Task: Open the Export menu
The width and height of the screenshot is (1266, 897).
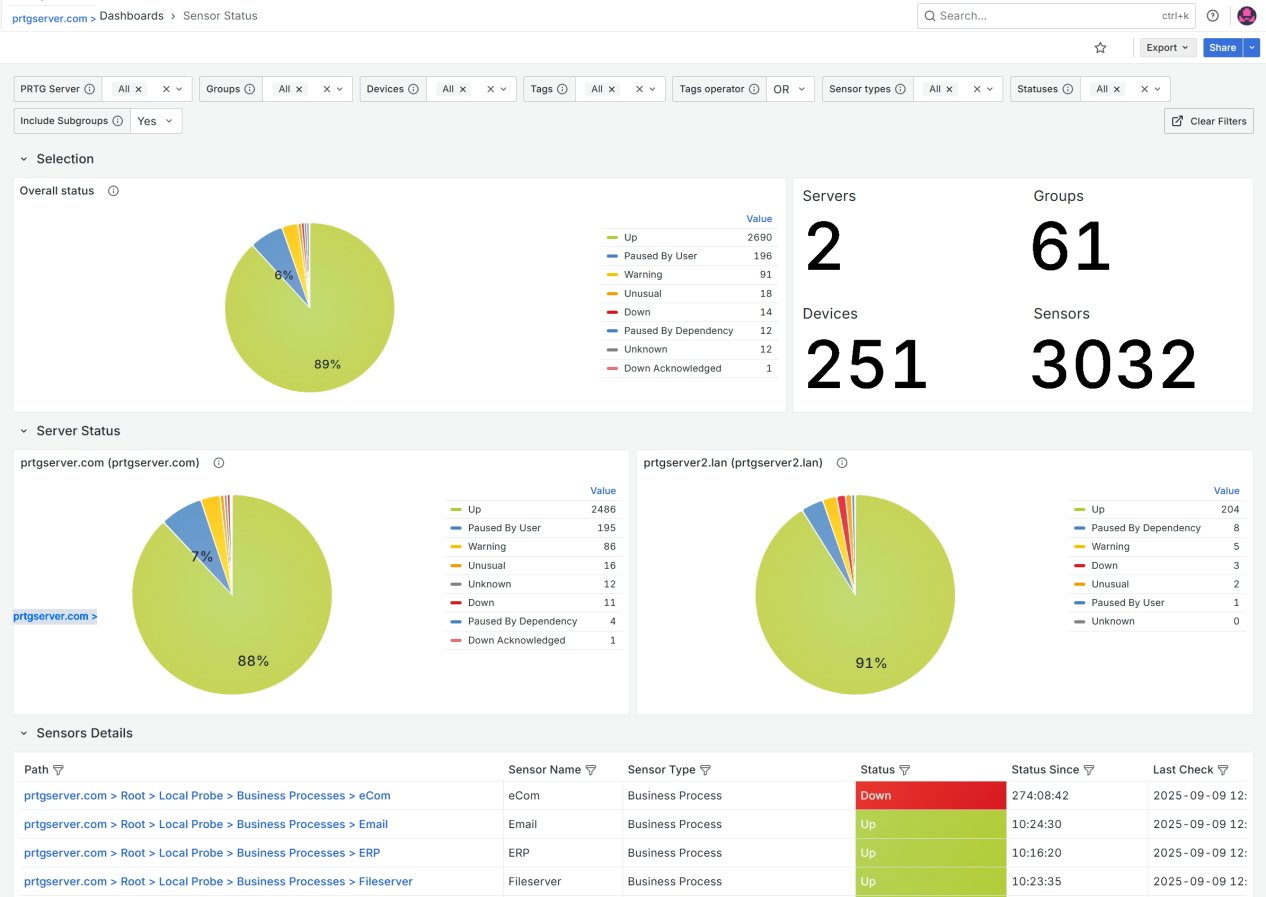Action: point(1167,47)
